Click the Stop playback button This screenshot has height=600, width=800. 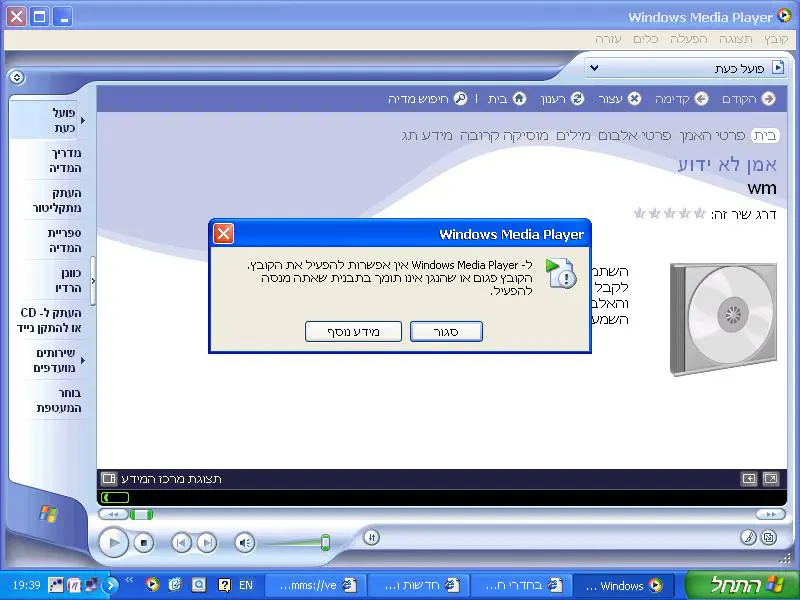pyautogui.click(x=144, y=543)
